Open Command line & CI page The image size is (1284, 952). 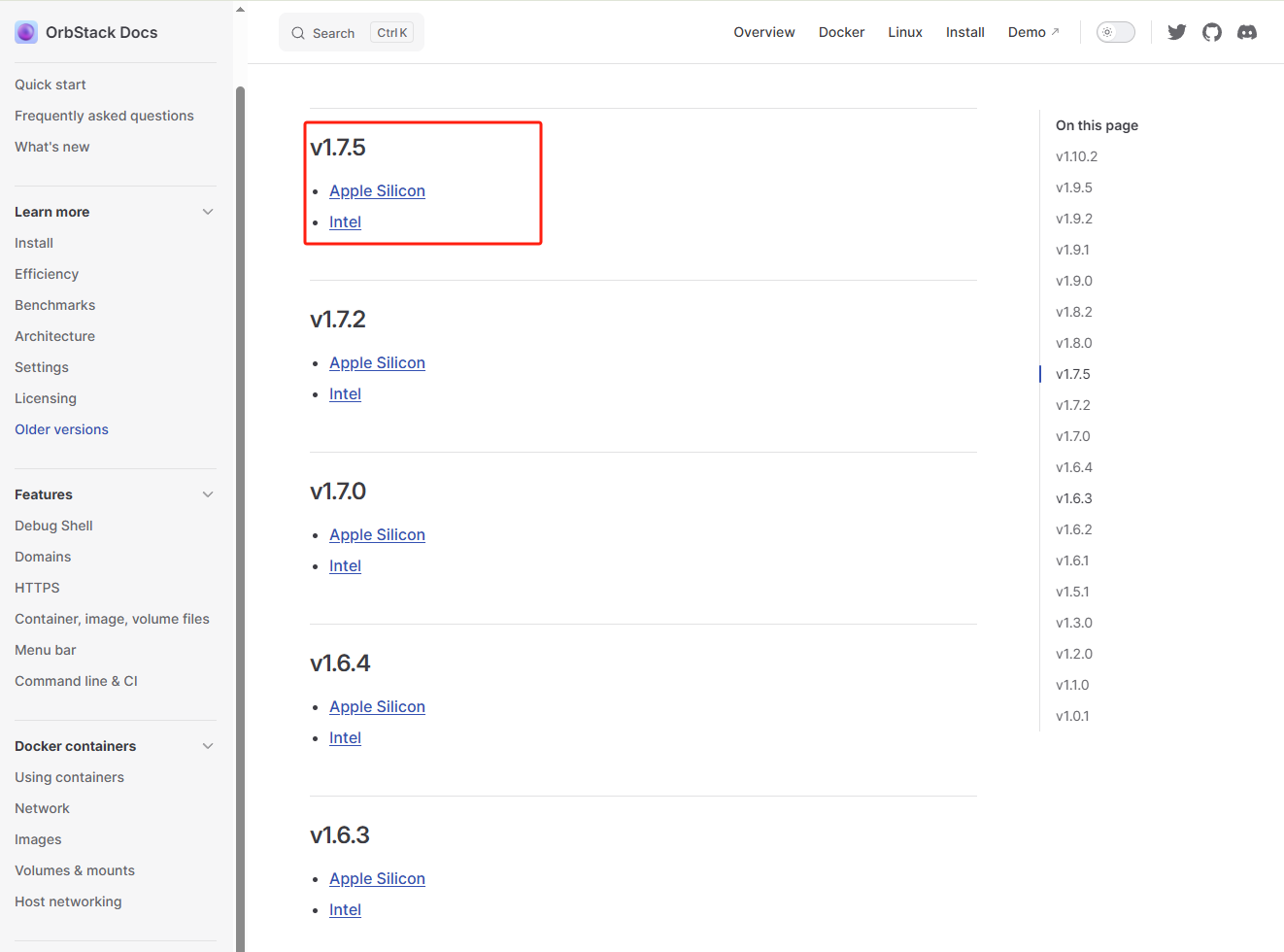click(x=76, y=681)
